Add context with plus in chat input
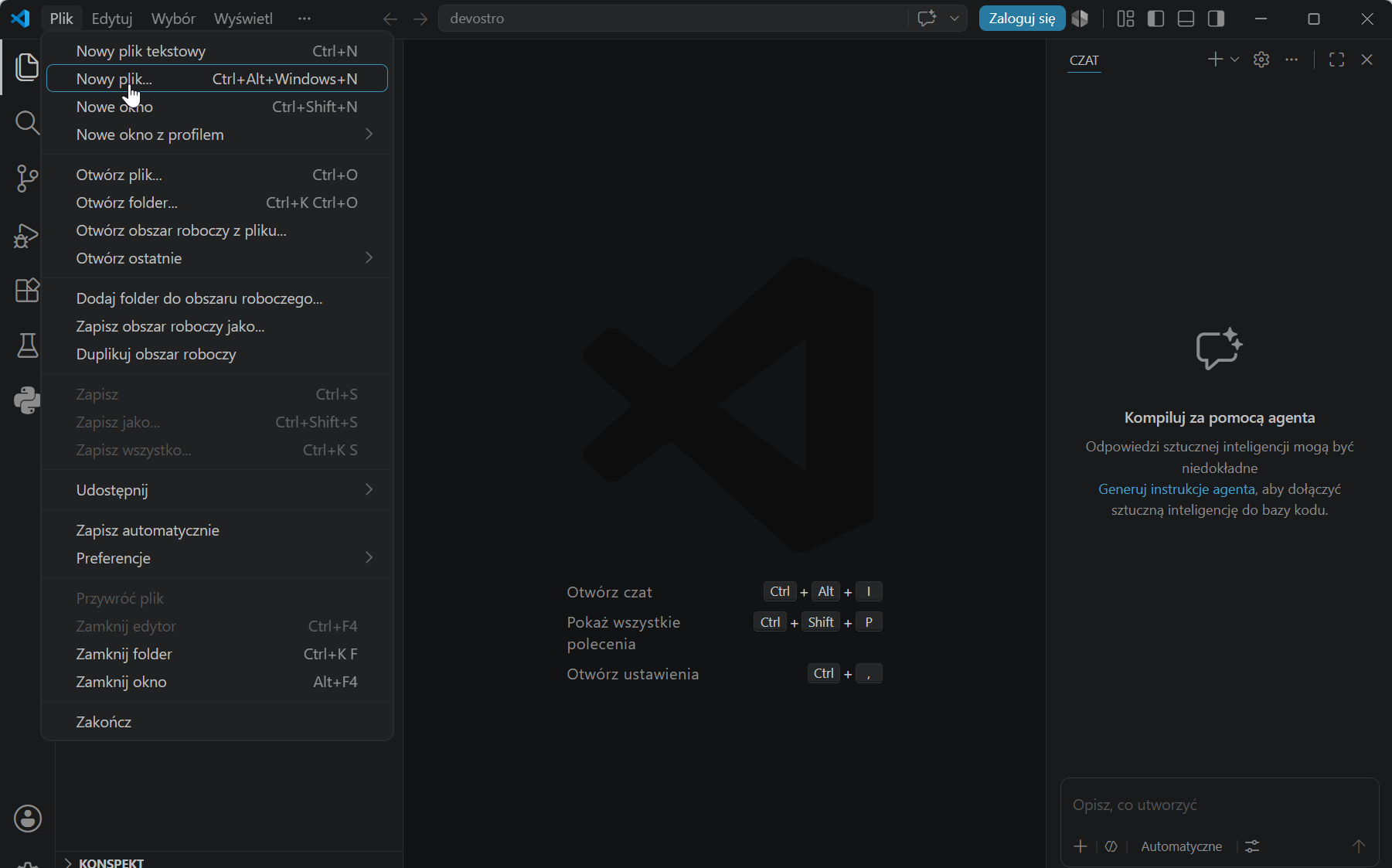Image resolution: width=1392 pixels, height=868 pixels. pos(1081,846)
